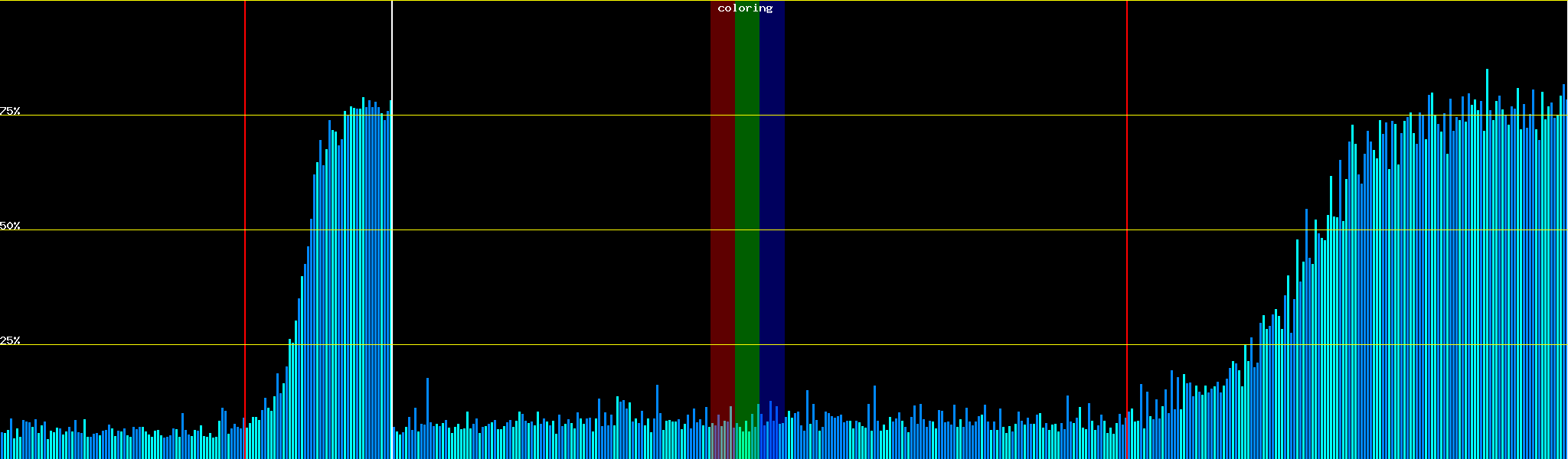Click the yellow 50% horizontal gridline
Viewport: 1568px width, 459px height.
pyautogui.click(x=536, y=230)
